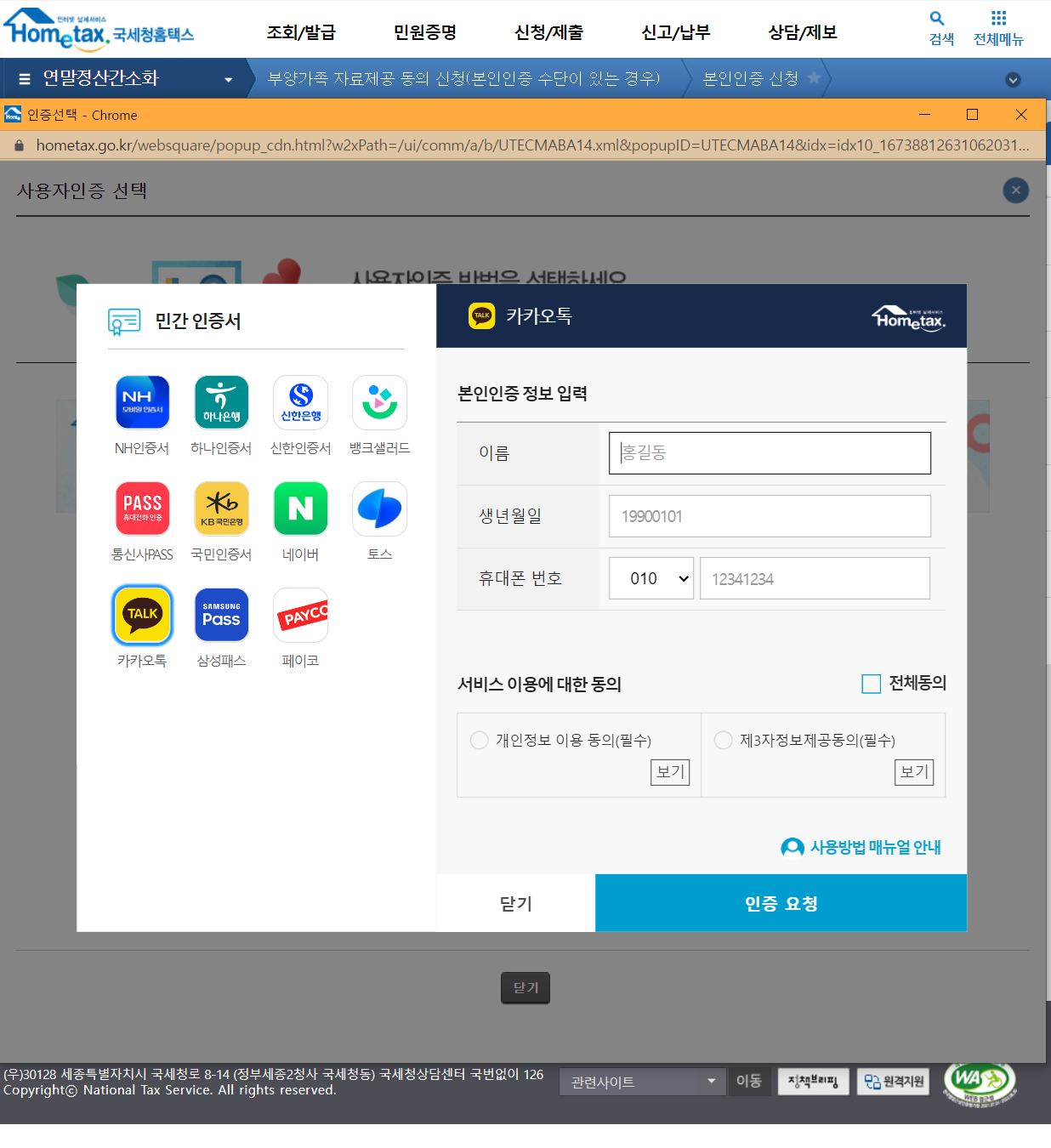1051x1148 pixels.
Task: Click 닫기 button in the Kakao dialog
Action: coord(516,903)
